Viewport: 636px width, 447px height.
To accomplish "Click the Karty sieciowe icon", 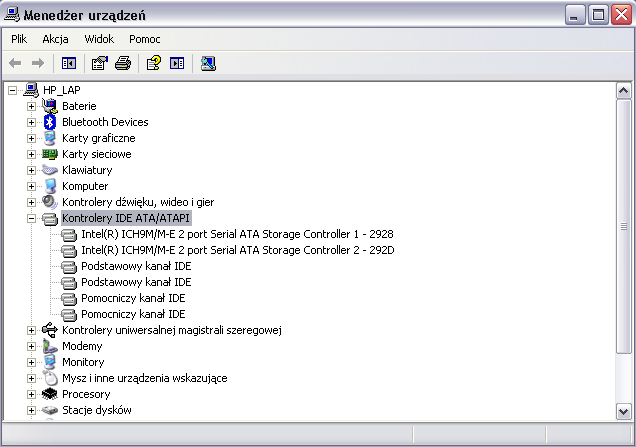I will coord(49,154).
